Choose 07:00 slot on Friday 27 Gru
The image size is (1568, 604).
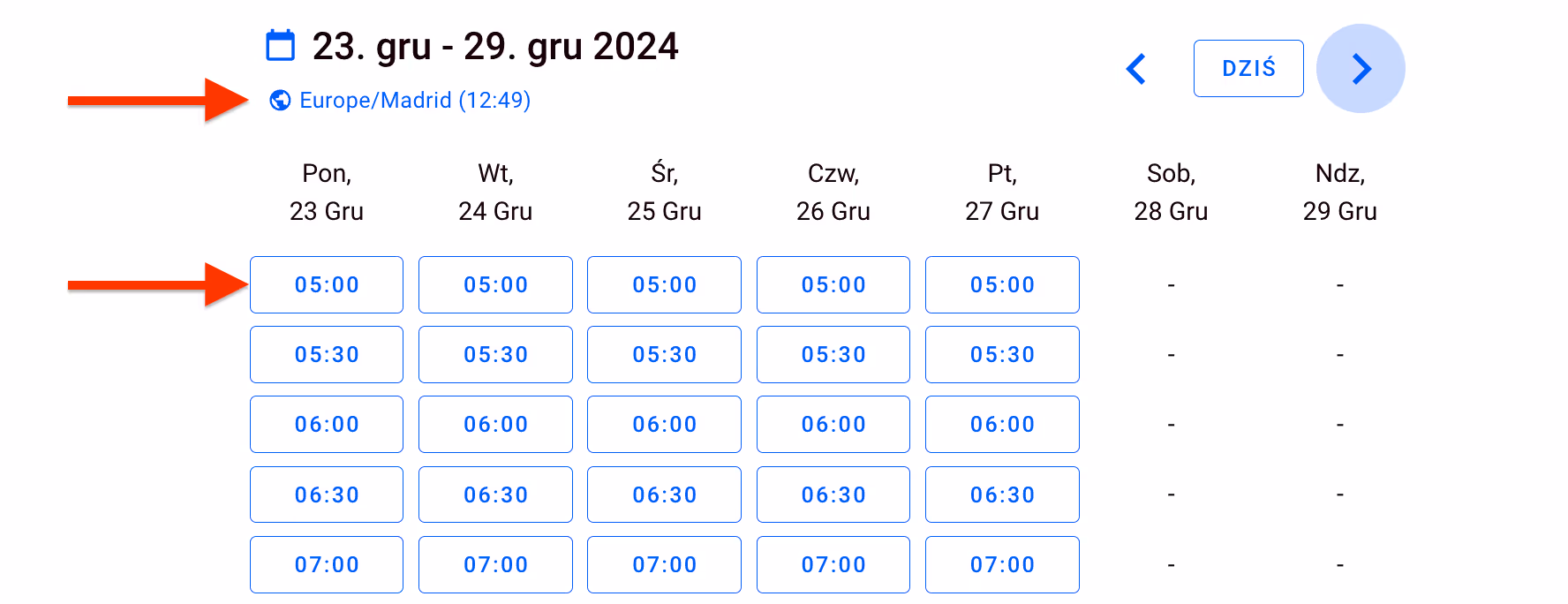click(x=1002, y=565)
